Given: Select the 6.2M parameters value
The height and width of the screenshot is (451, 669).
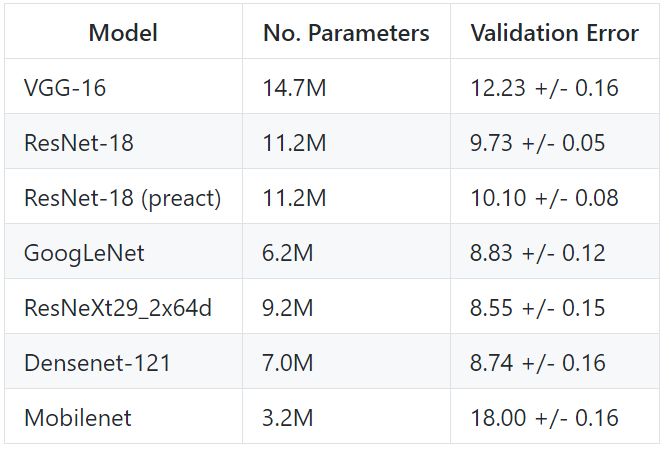Looking at the screenshot, I should point(288,253).
